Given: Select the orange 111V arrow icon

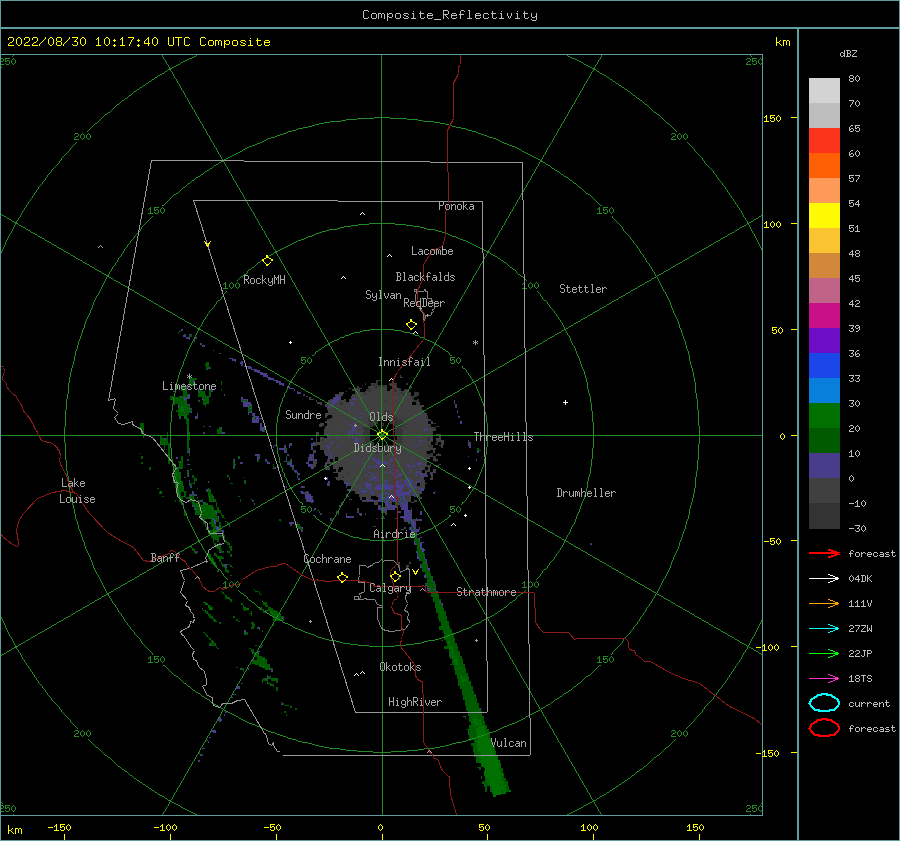Looking at the screenshot, I should pyautogui.click(x=824, y=603).
